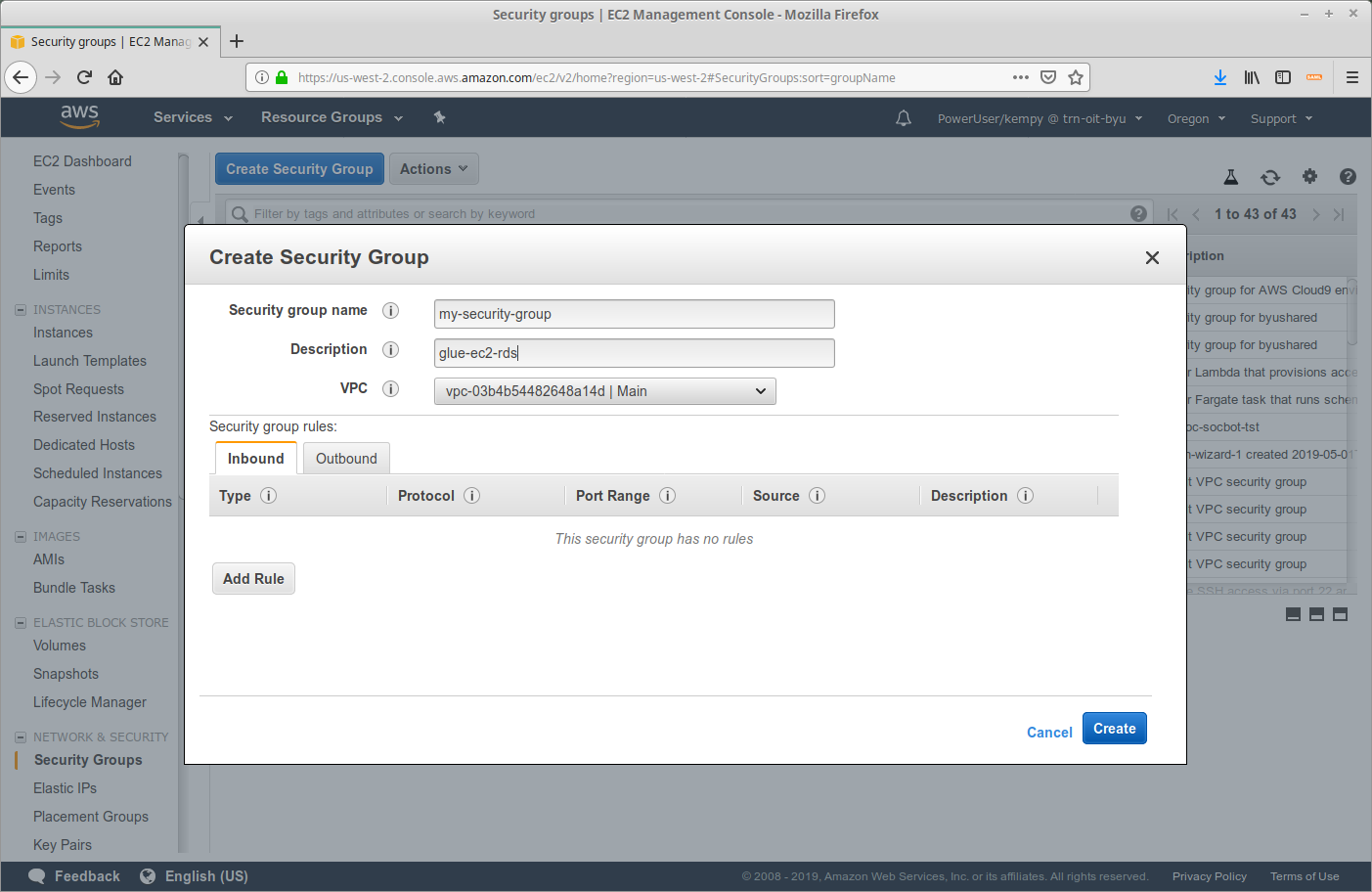Open the Actions dropdown button
The width and height of the screenshot is (1372, 892).
(x=434, y=169)
